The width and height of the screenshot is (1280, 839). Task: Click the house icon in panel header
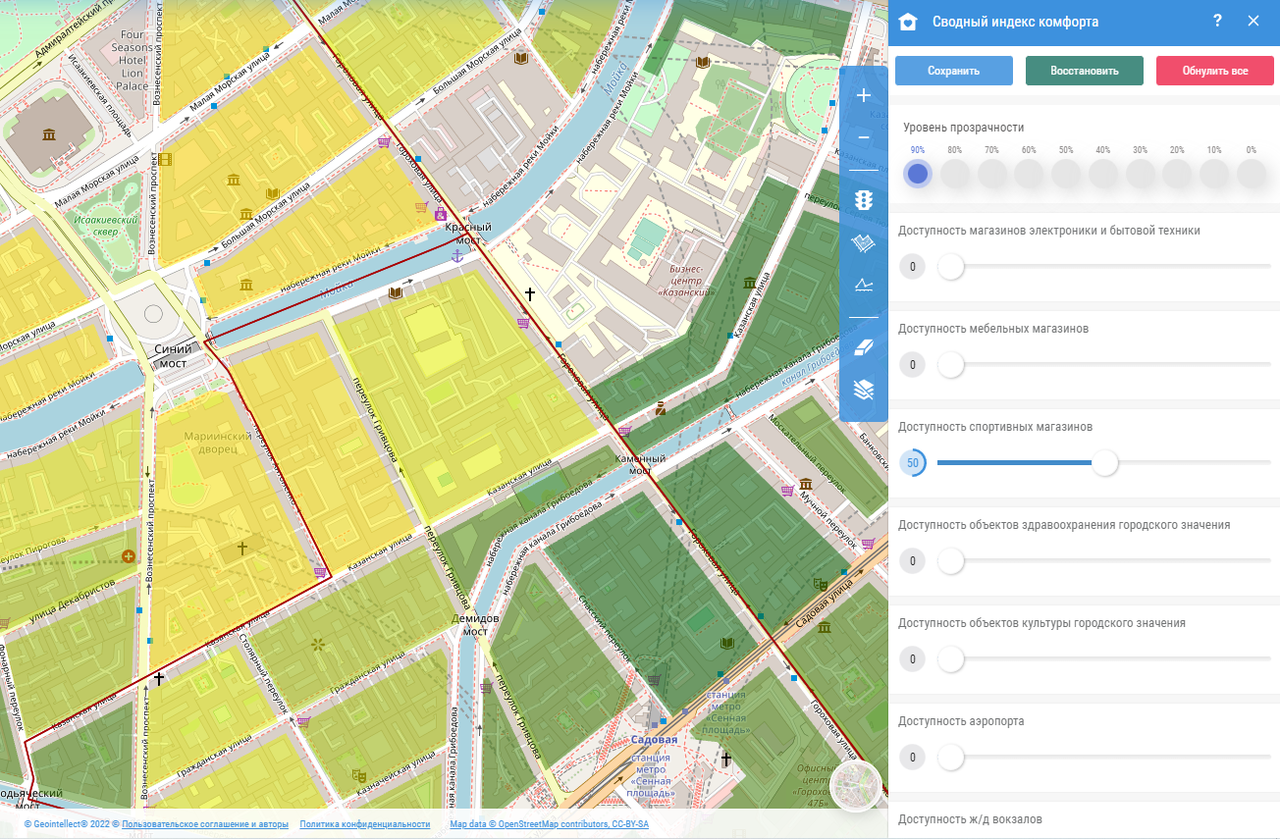908,22
